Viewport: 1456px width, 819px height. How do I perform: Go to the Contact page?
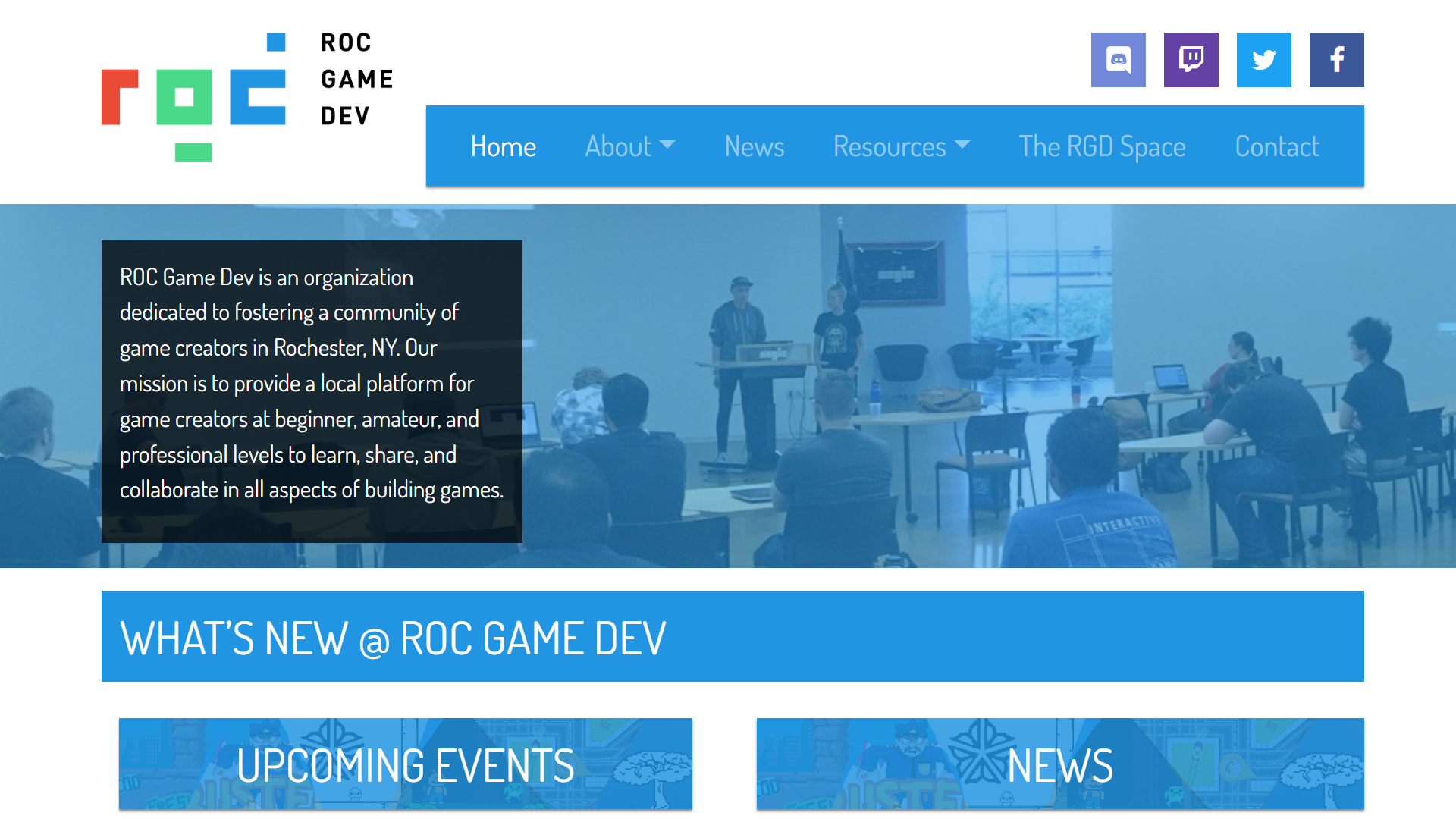tap(1277, 146)
